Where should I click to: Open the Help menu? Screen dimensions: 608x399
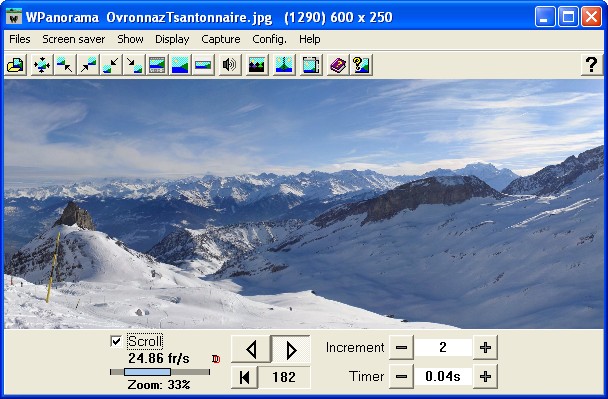coord(309,39)
